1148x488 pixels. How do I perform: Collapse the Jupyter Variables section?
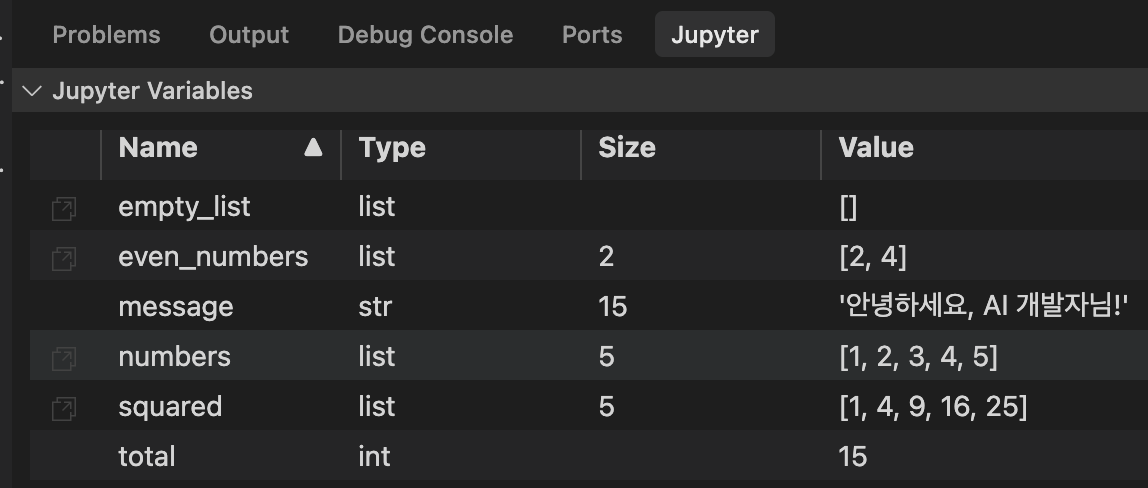click(31, 91)
